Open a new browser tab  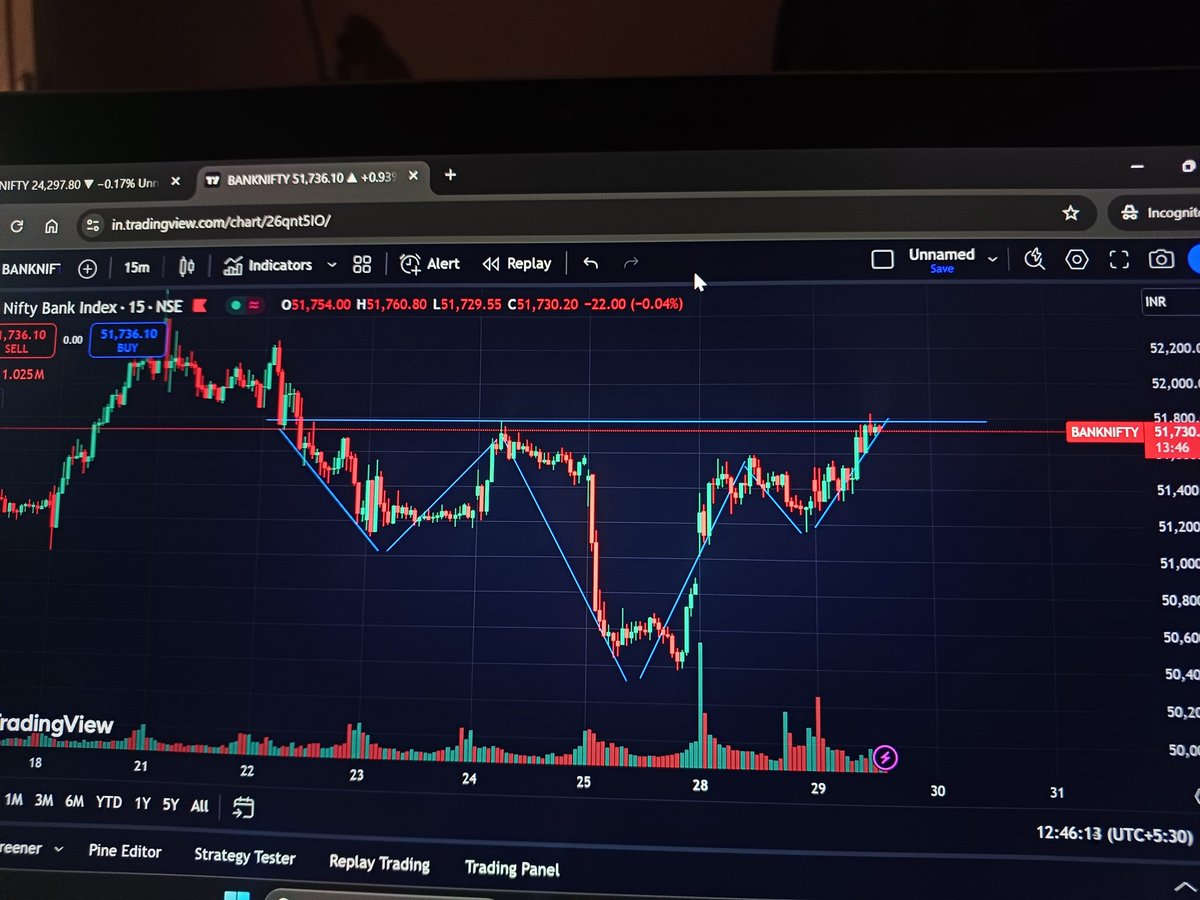click(x=450, y=175)
